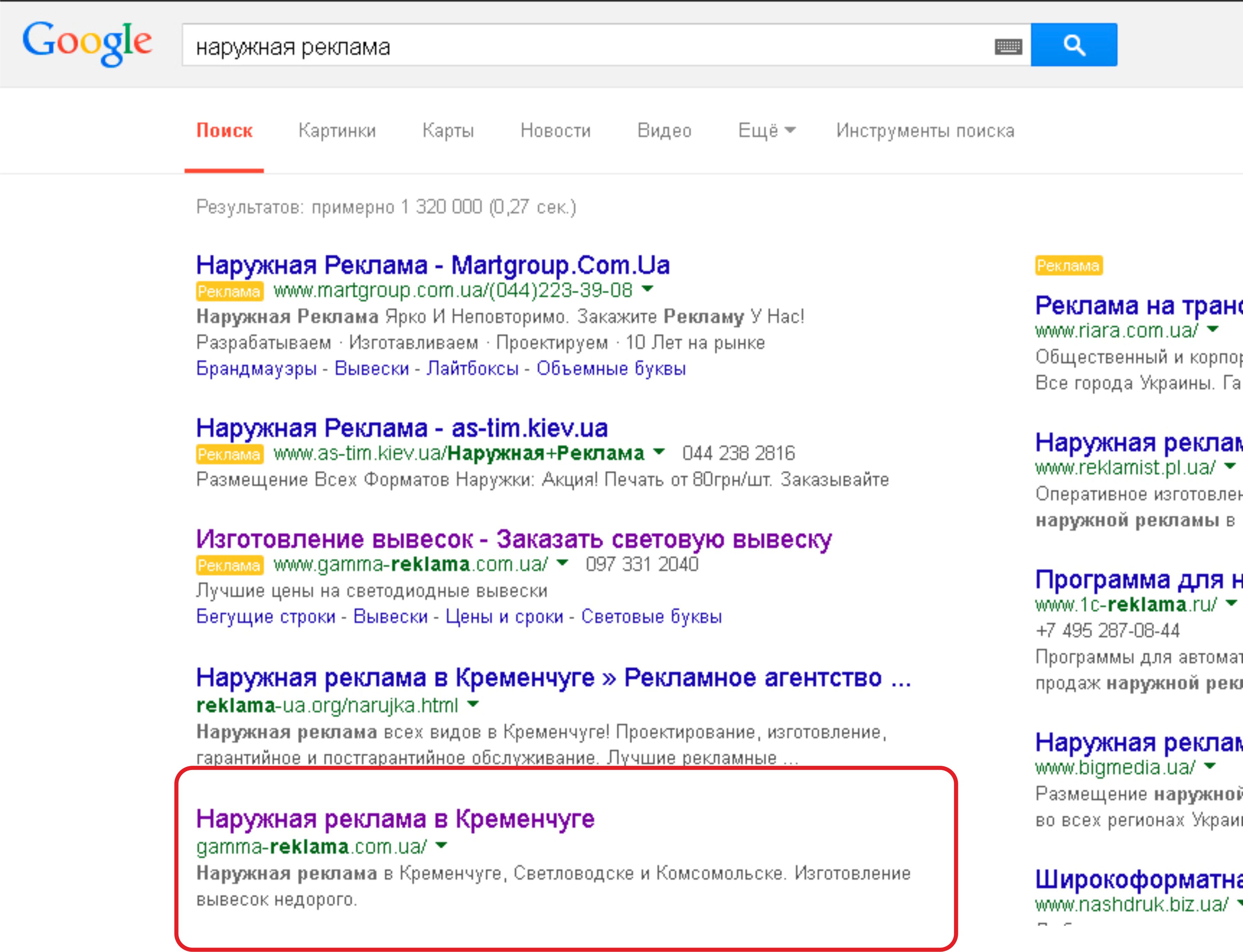Open the 'Широкоформатна...' sidebar ad

coord(1139,879)
